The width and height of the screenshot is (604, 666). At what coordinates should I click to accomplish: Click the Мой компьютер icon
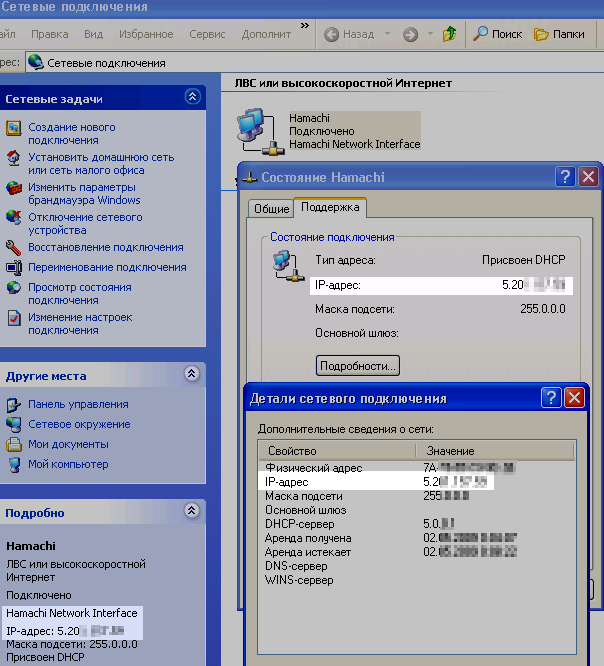pos(14,464)
